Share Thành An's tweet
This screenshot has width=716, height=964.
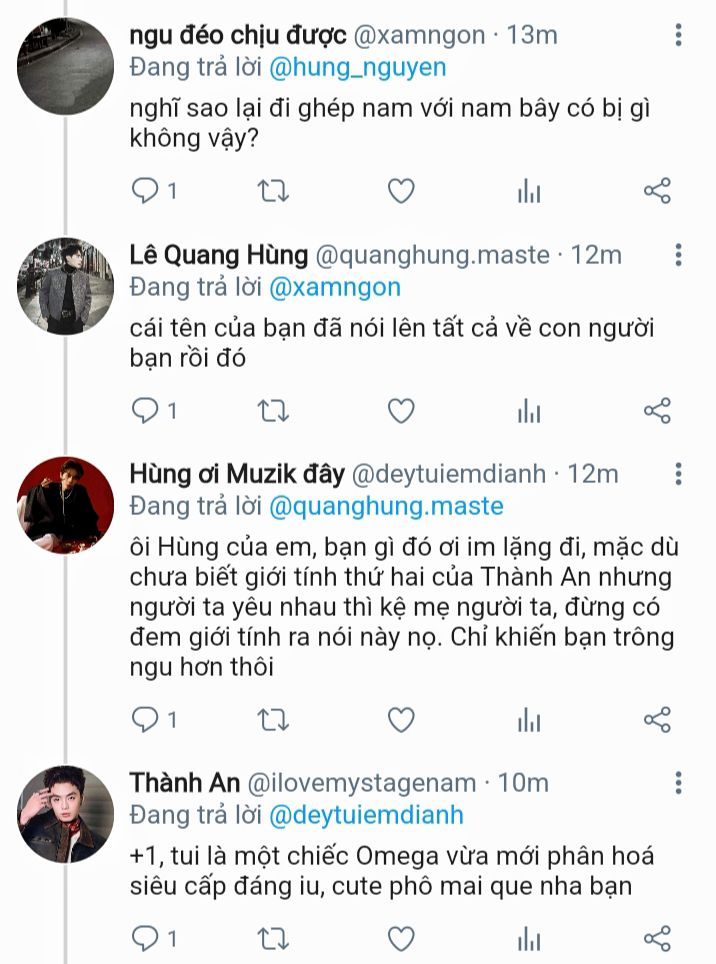(x=657, y=937)
